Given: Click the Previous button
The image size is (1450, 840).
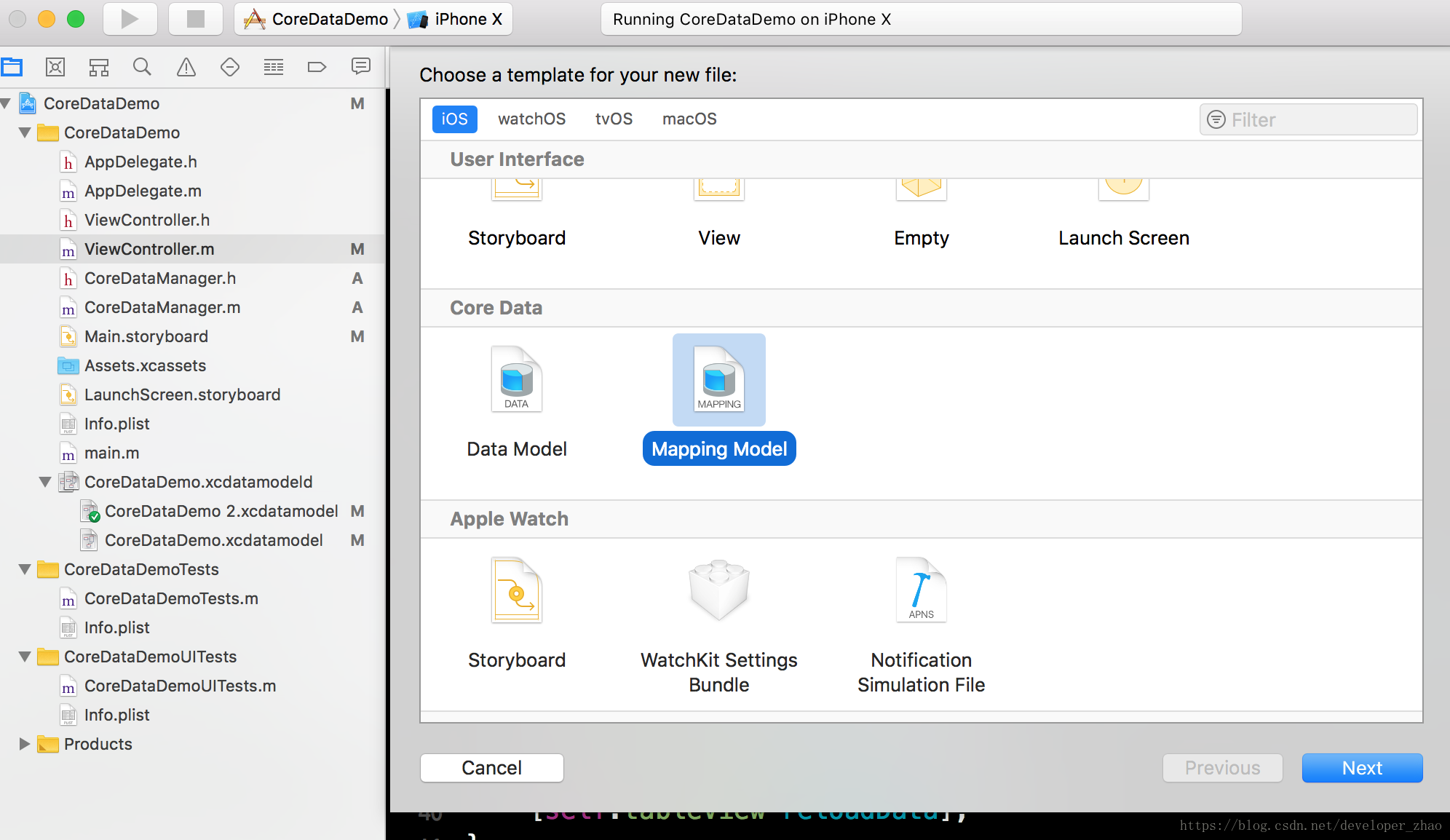Looking at the screenshot, I should [1222, 768].
